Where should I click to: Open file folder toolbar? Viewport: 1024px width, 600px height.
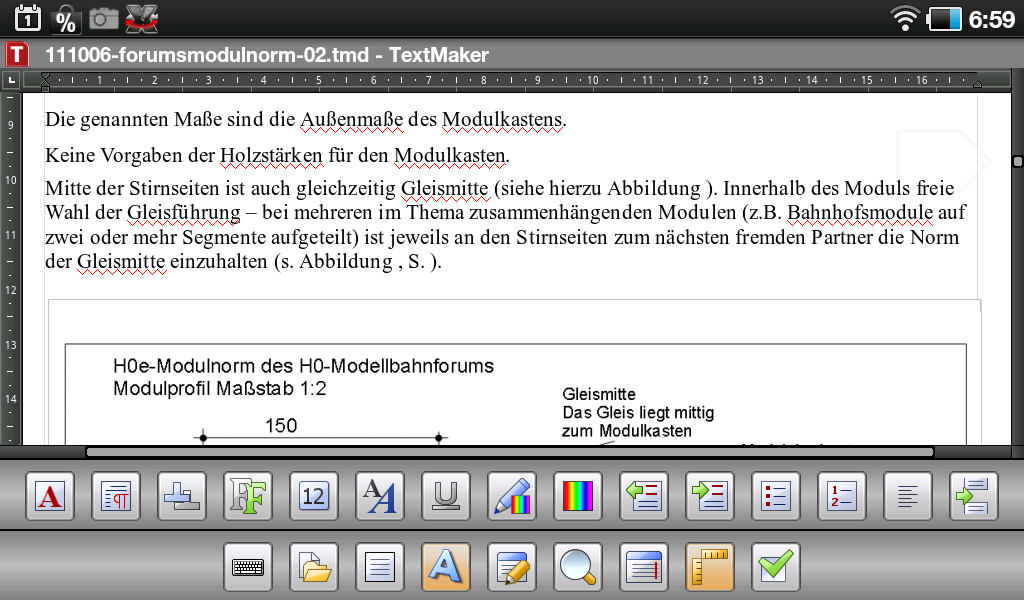(314, 568)
